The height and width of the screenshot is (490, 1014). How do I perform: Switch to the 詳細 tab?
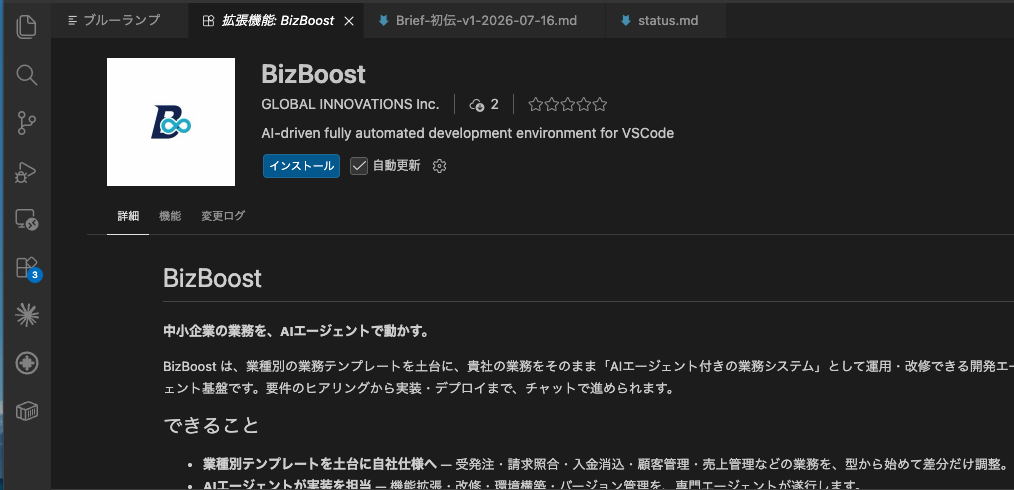tap(128, 216)
